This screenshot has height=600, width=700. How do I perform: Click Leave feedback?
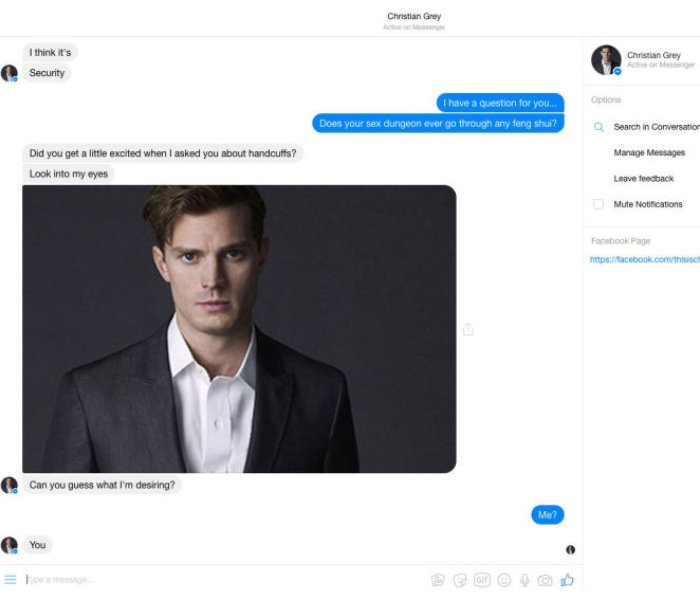coord(643,179)
